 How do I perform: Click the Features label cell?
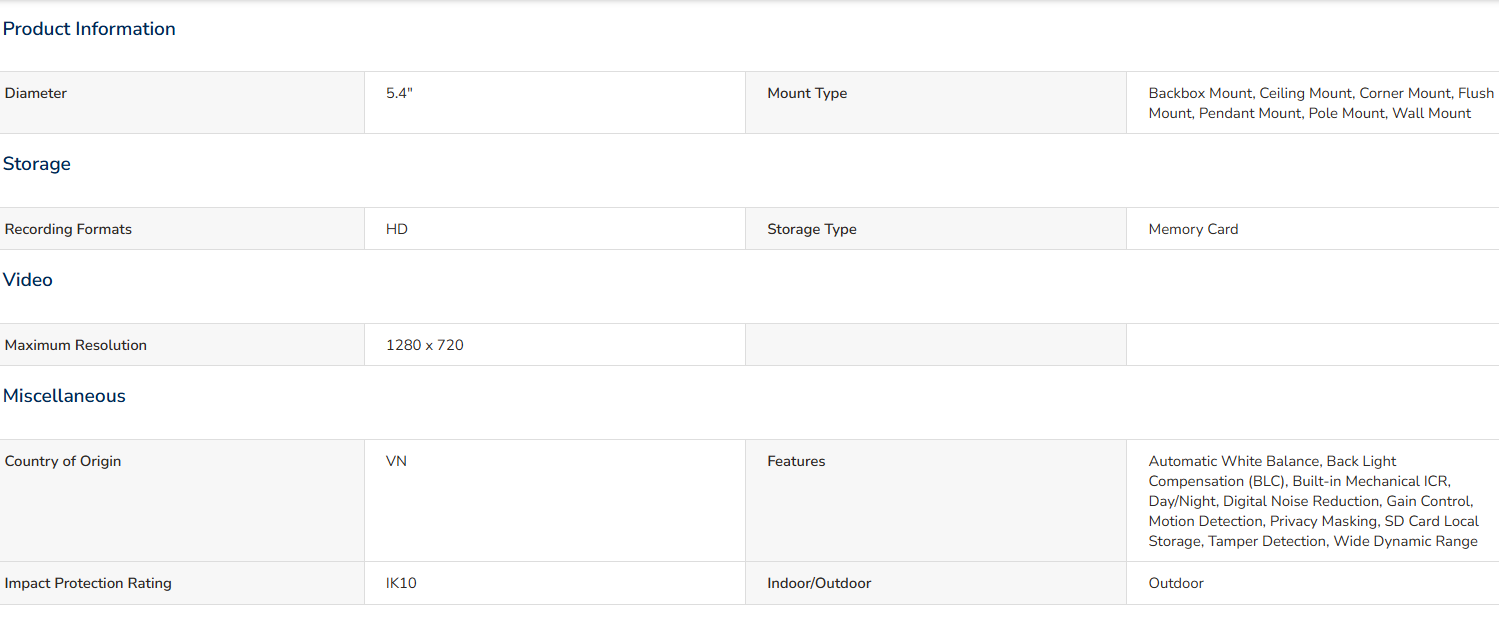(x=936, y=501)
